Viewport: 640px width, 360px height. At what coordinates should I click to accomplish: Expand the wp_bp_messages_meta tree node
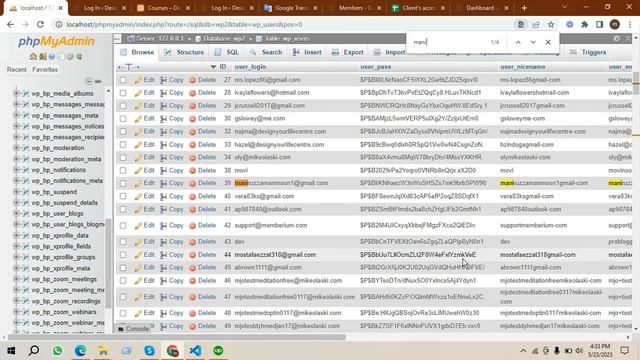tap(16, 116)
